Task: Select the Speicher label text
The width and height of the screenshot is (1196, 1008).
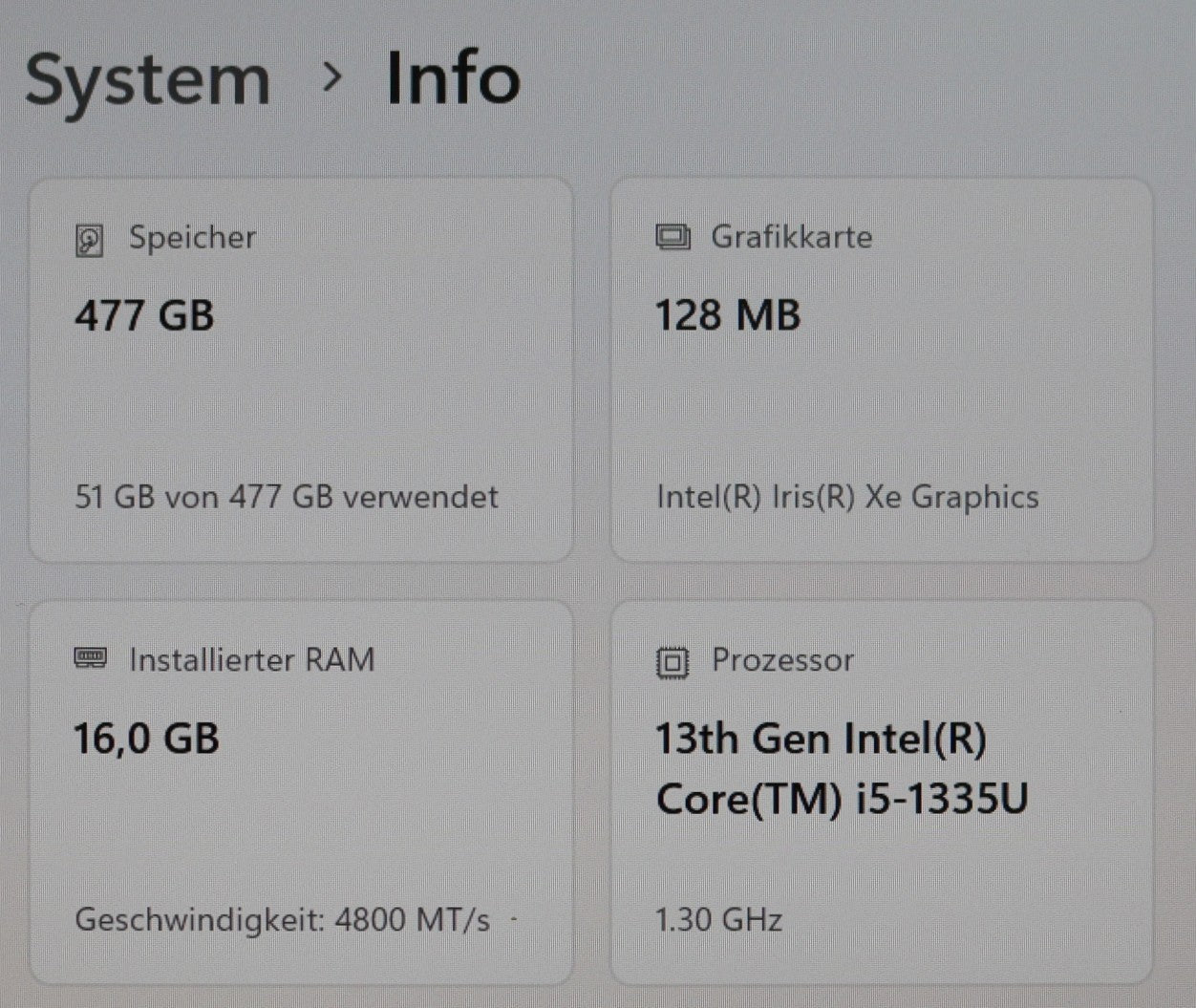Action: tap(192, 237)
